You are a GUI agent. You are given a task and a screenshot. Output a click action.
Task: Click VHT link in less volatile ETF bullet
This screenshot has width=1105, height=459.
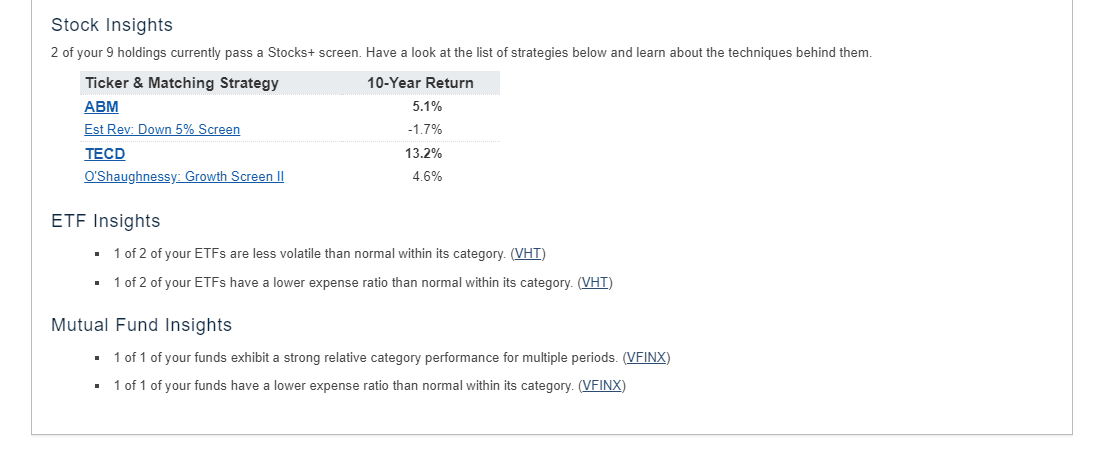(528, 253)
